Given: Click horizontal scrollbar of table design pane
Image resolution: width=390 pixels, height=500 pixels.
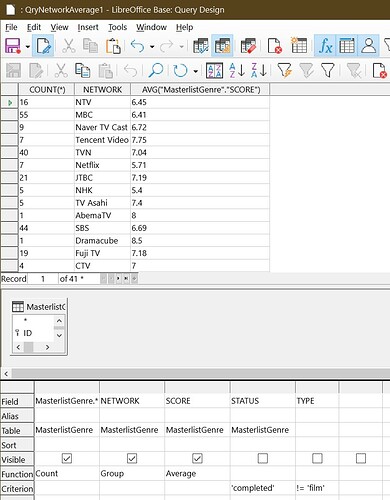Looking at the screenshot, I should point(200,373).
